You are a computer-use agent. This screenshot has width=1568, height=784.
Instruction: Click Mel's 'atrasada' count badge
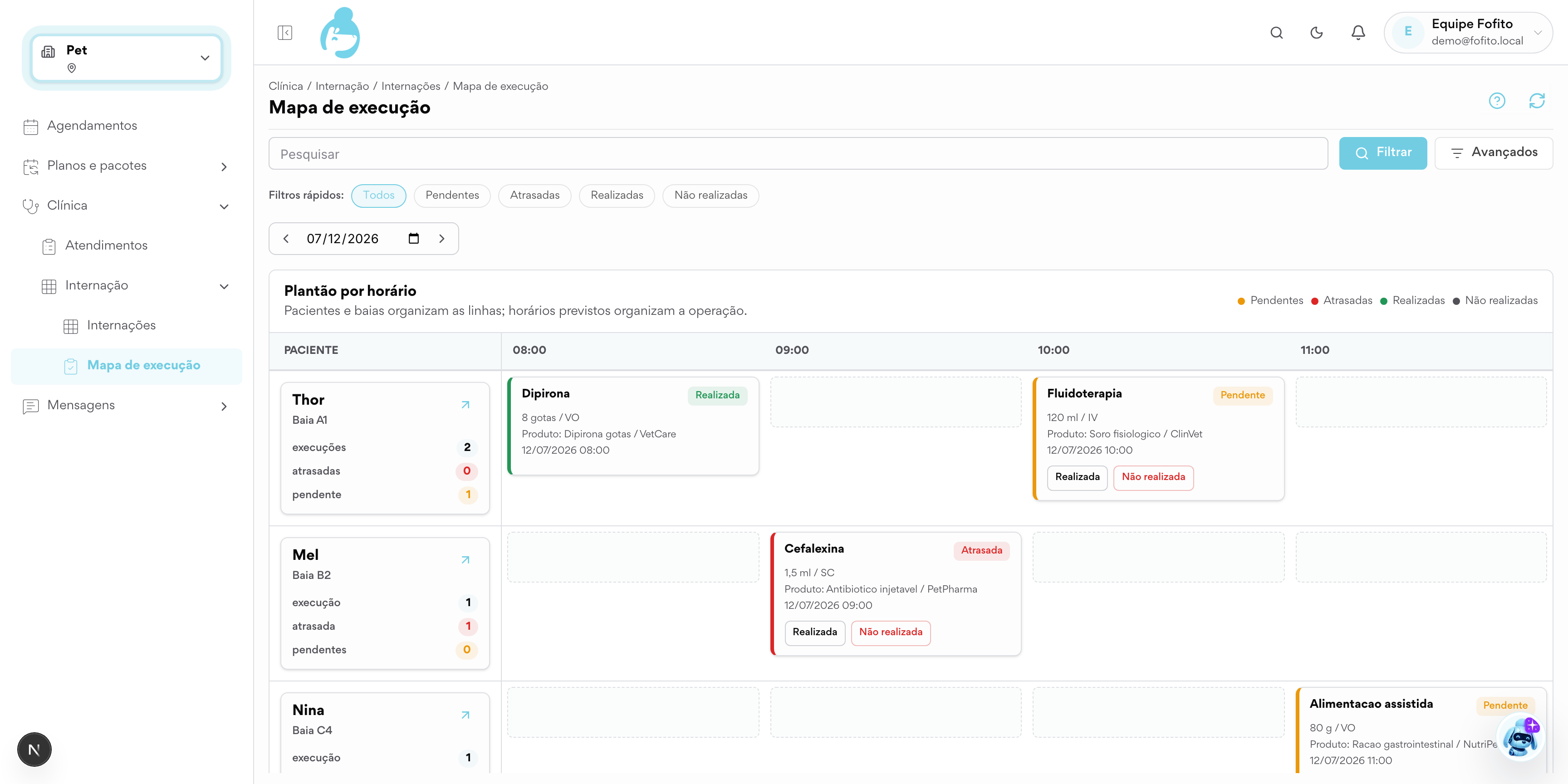click(x=467, y=627)
